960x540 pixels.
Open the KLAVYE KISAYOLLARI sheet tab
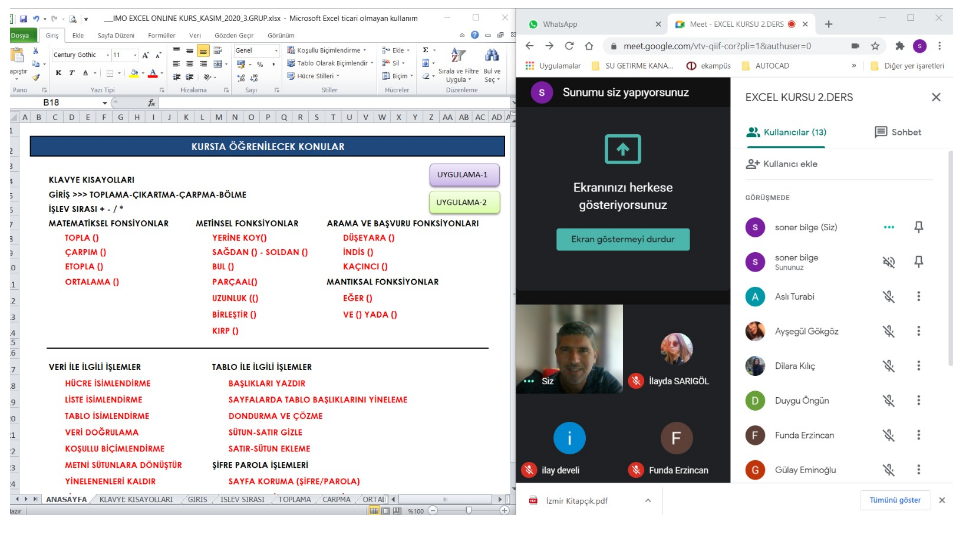136,500
